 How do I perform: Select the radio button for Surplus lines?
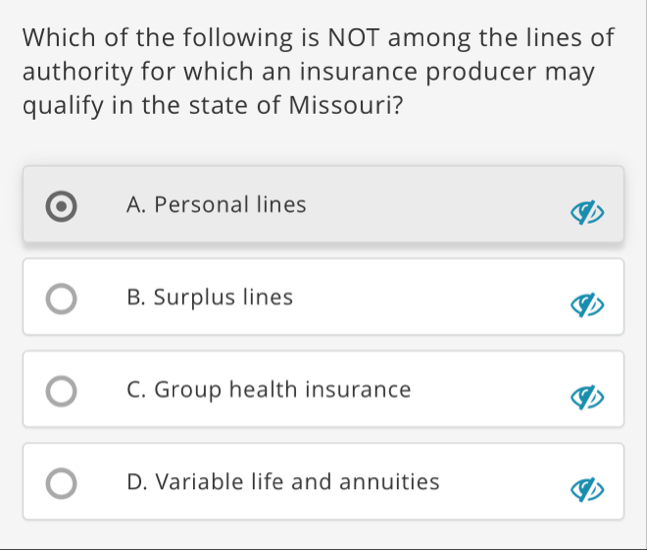point(62,298)
